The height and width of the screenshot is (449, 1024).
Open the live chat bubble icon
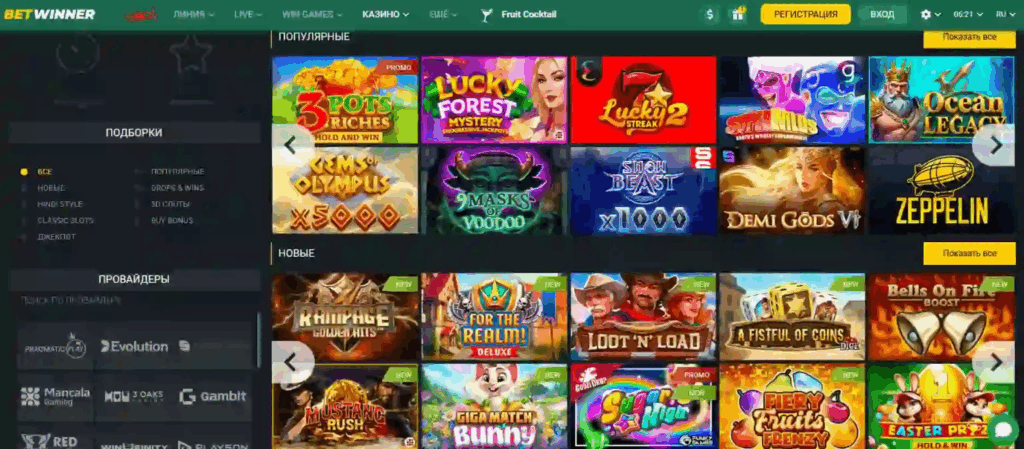1003,429
